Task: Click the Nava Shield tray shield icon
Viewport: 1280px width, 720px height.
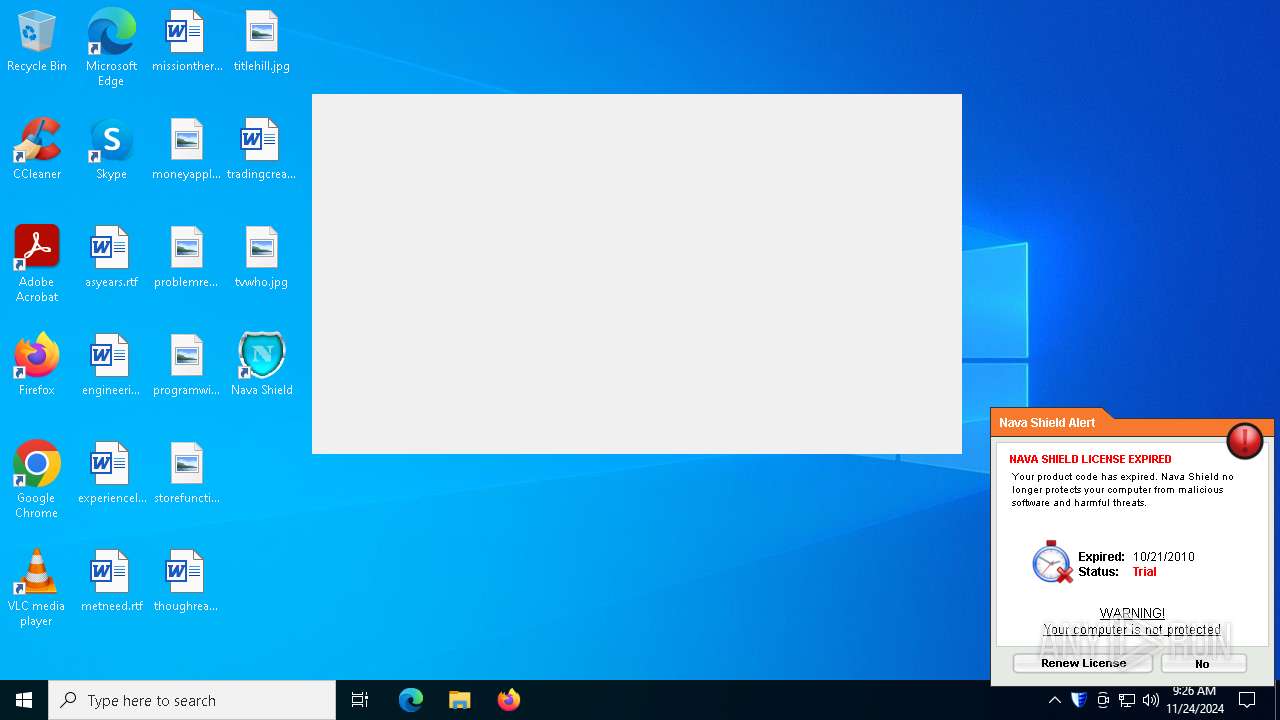Action: click(x=1079, y=700)
